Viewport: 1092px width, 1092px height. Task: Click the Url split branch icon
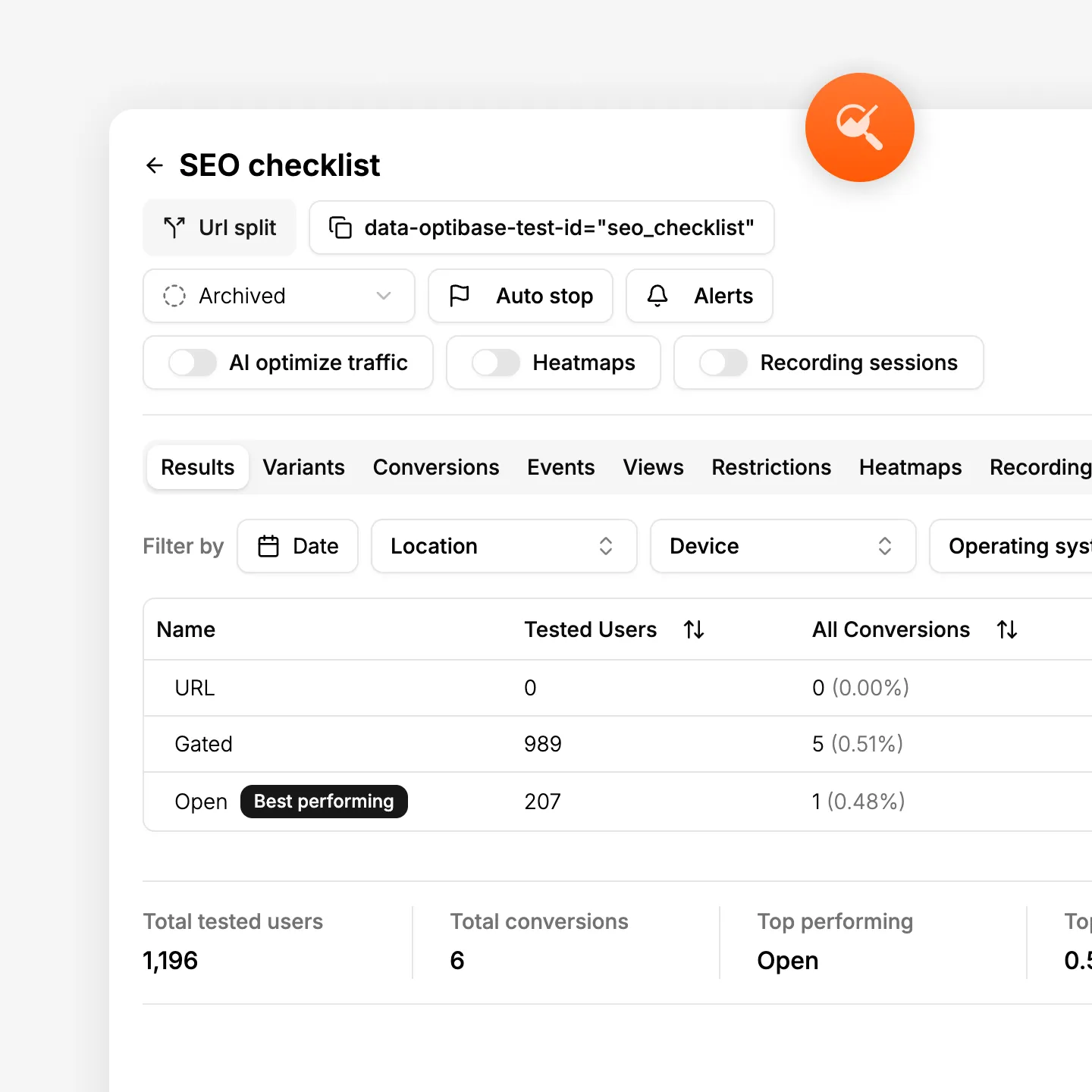coord(174,227)
